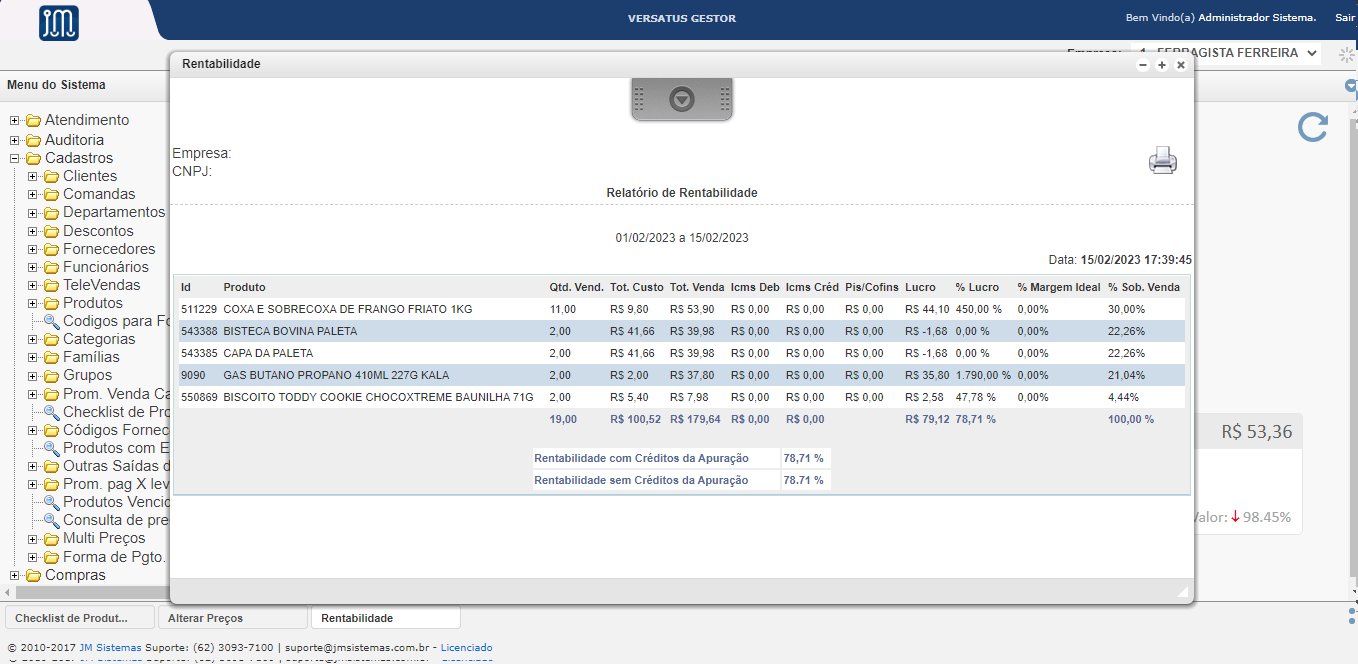1358x664 pixels.
Task: Expand the Compras tree node
Action: [15, 575]
